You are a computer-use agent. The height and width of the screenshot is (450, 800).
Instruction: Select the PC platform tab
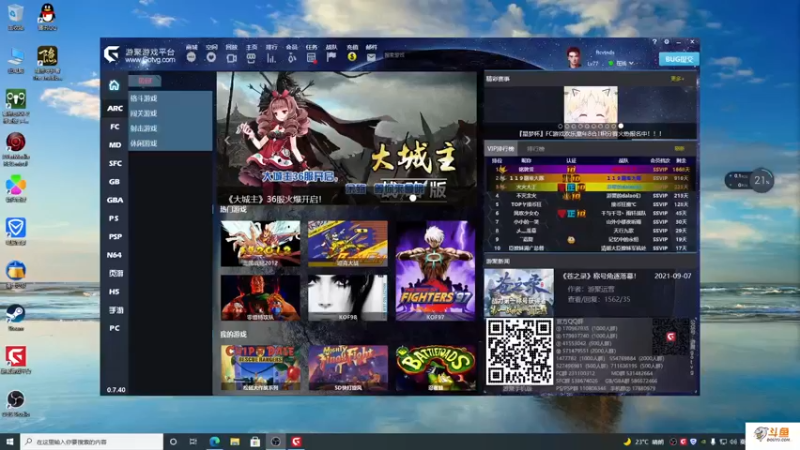[x=114, y=328]
